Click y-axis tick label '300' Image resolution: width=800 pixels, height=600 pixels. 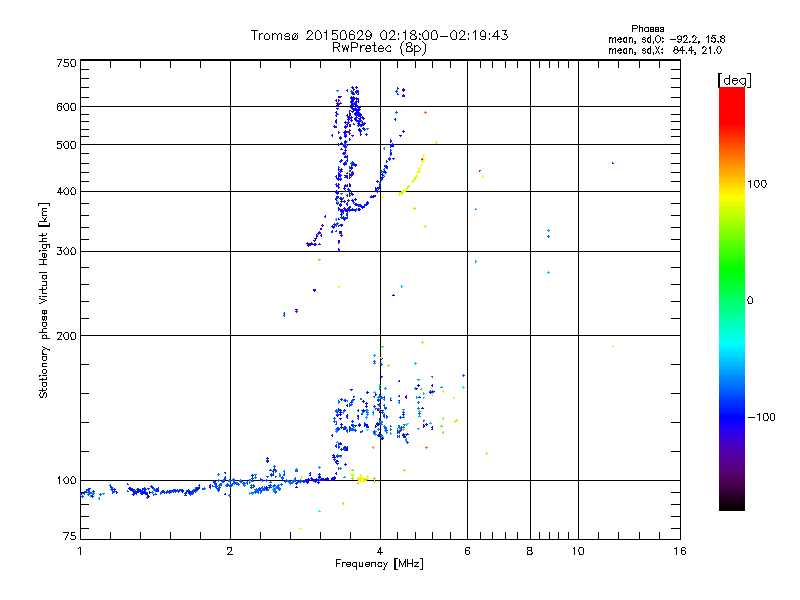(66, 252)
